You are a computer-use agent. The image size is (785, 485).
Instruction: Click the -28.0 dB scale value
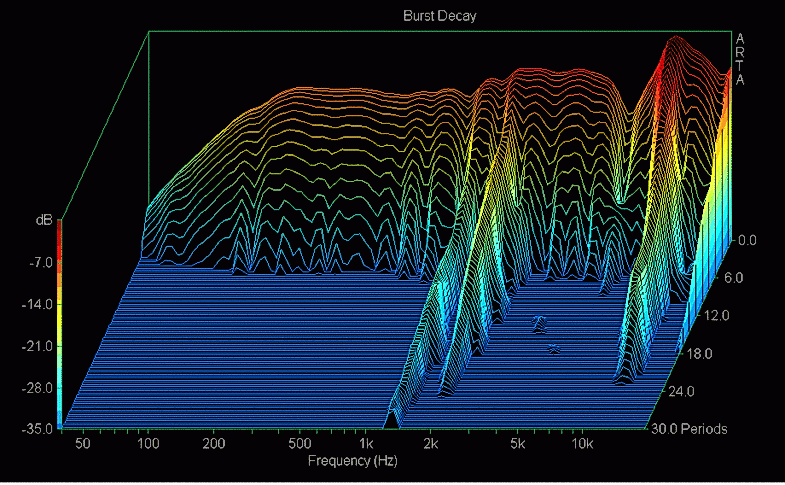[x=37, y=388]
